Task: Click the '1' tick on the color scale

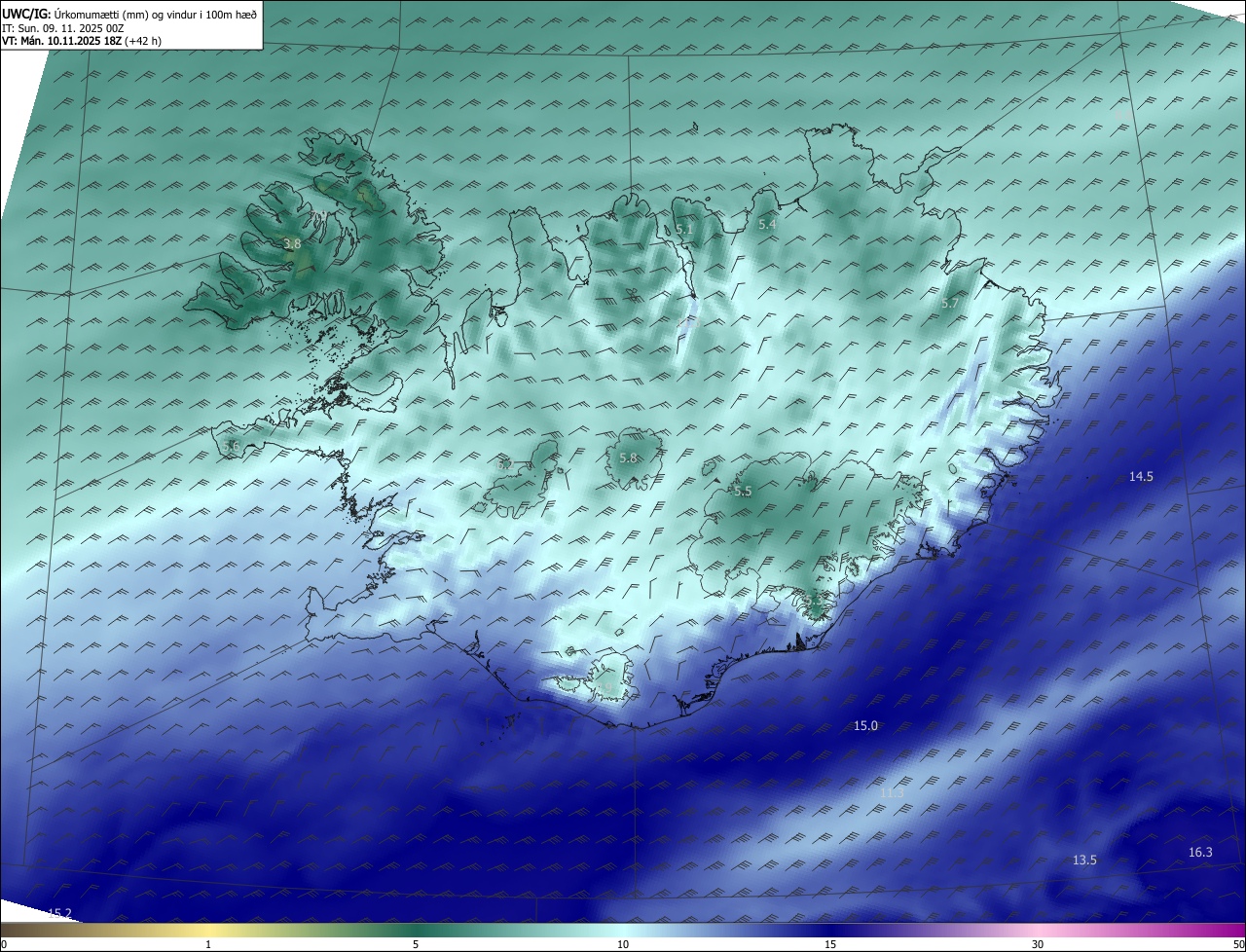Action: [x=208, y=944]
